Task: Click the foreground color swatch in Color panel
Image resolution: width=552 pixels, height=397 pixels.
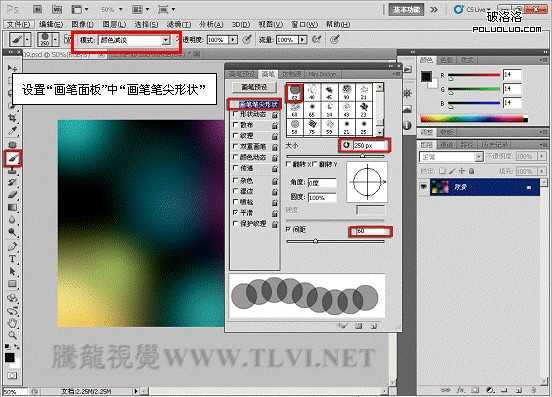Action: click(427, 77)
